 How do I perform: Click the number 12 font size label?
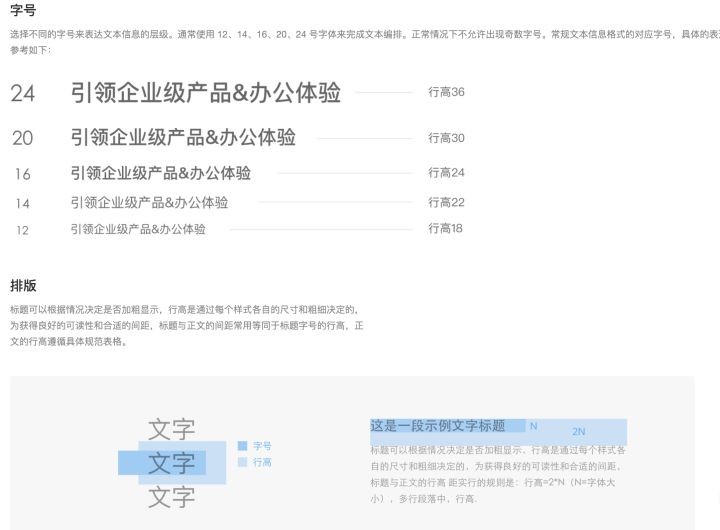(22, 230)
